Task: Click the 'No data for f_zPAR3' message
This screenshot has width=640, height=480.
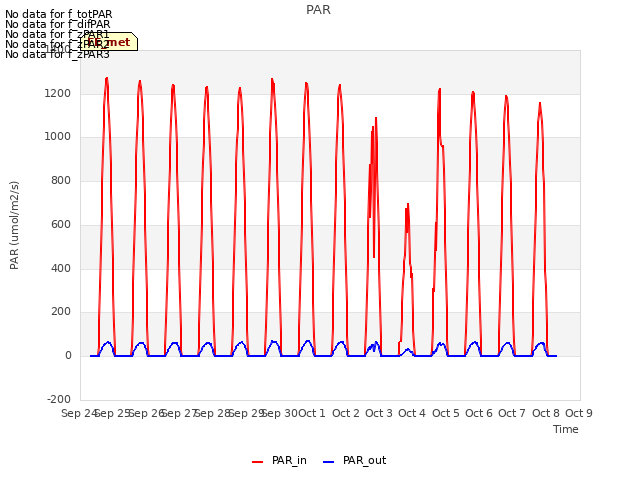Action: pyautogui.click(x=57, y=54)
